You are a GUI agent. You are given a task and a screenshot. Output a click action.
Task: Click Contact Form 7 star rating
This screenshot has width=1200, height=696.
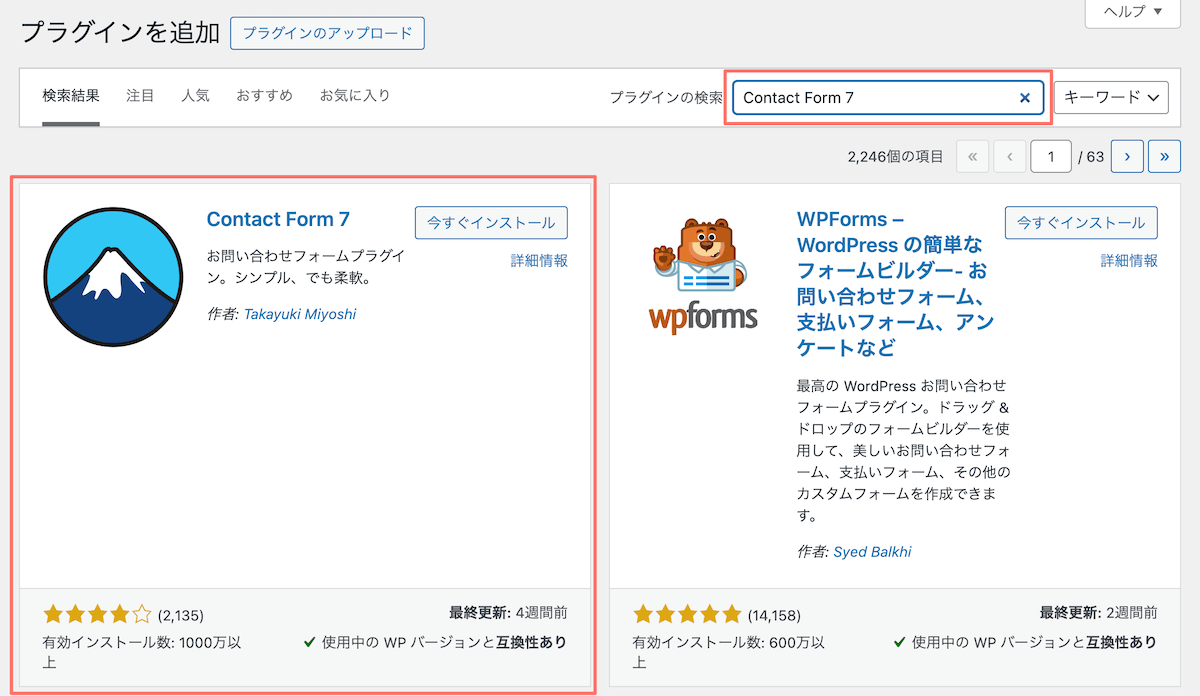pos(98,614)
